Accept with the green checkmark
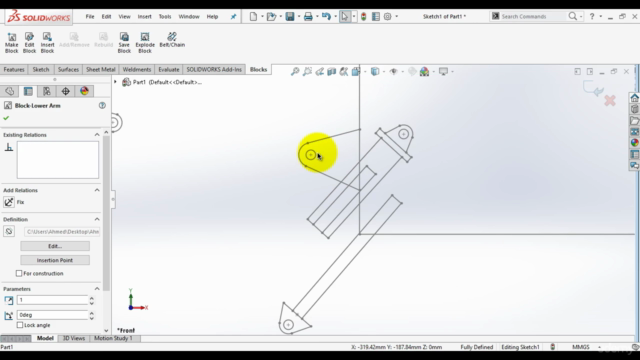Image resolution: width=640 pixels, height=360 pixels. click(6, 118)
